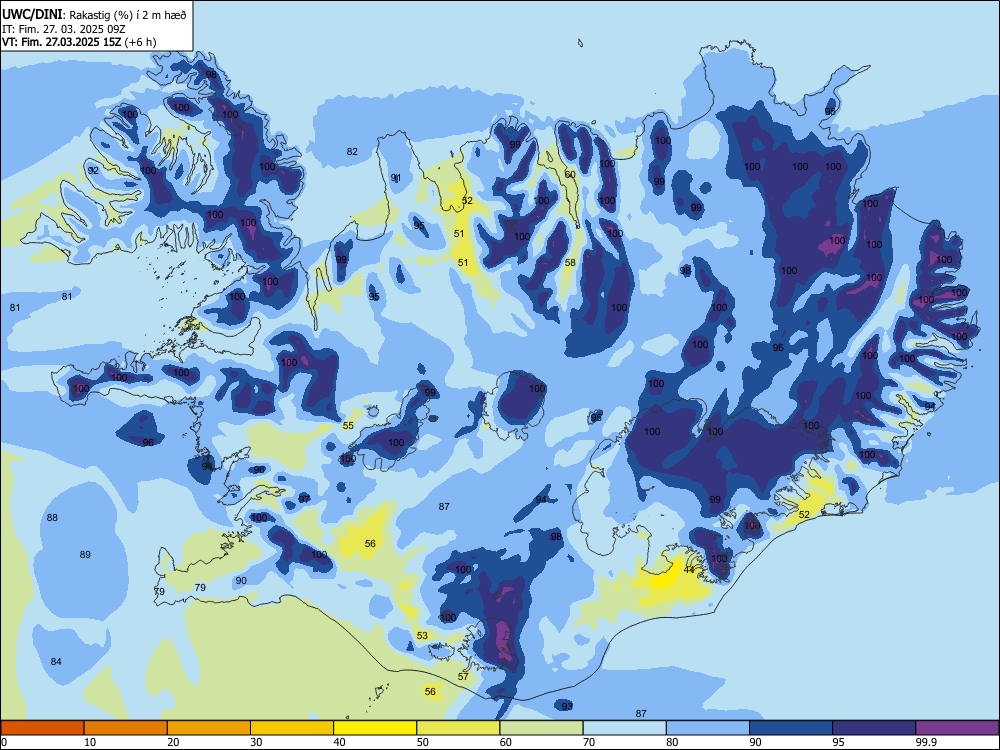Click the 44 value in the bright yellow area
The image size is (1000, 750).
pos(689,570)
